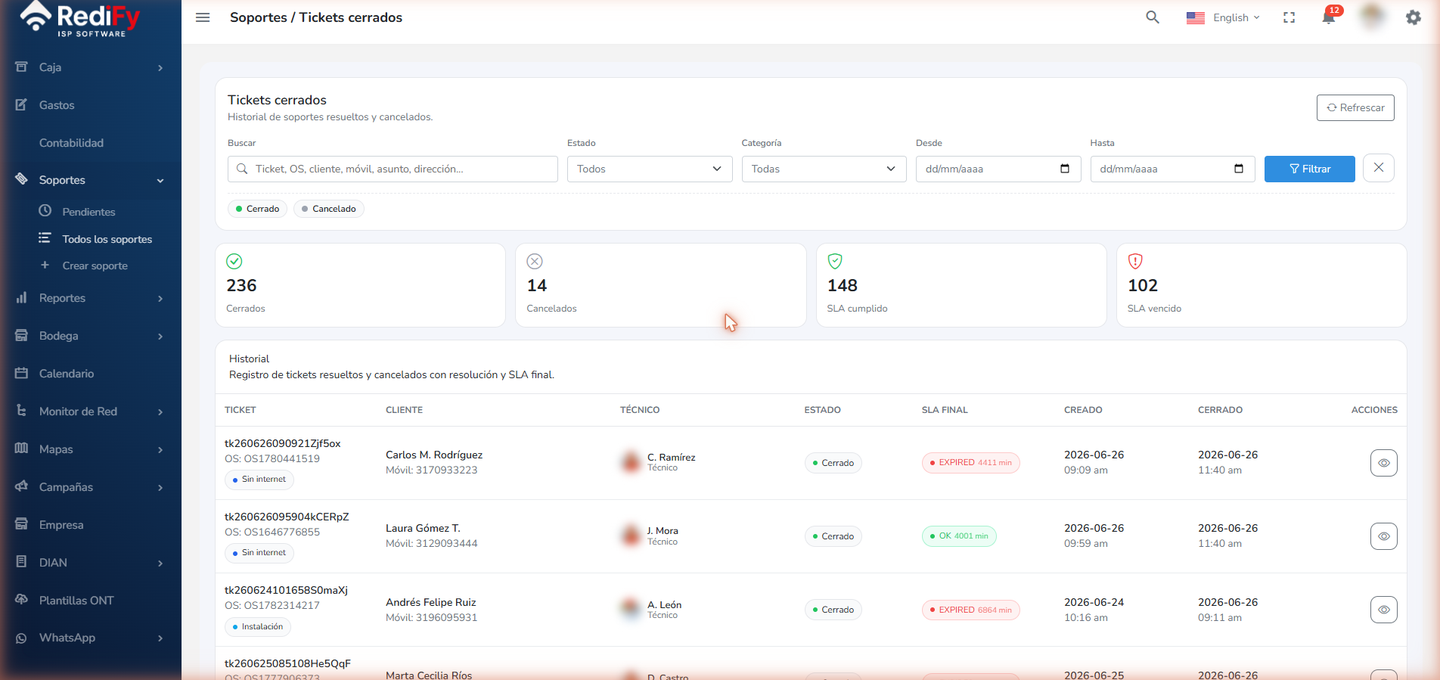Open Empresa in the sidebar
The width and height of the screenshot is (1440, 680).
(61, 525)
